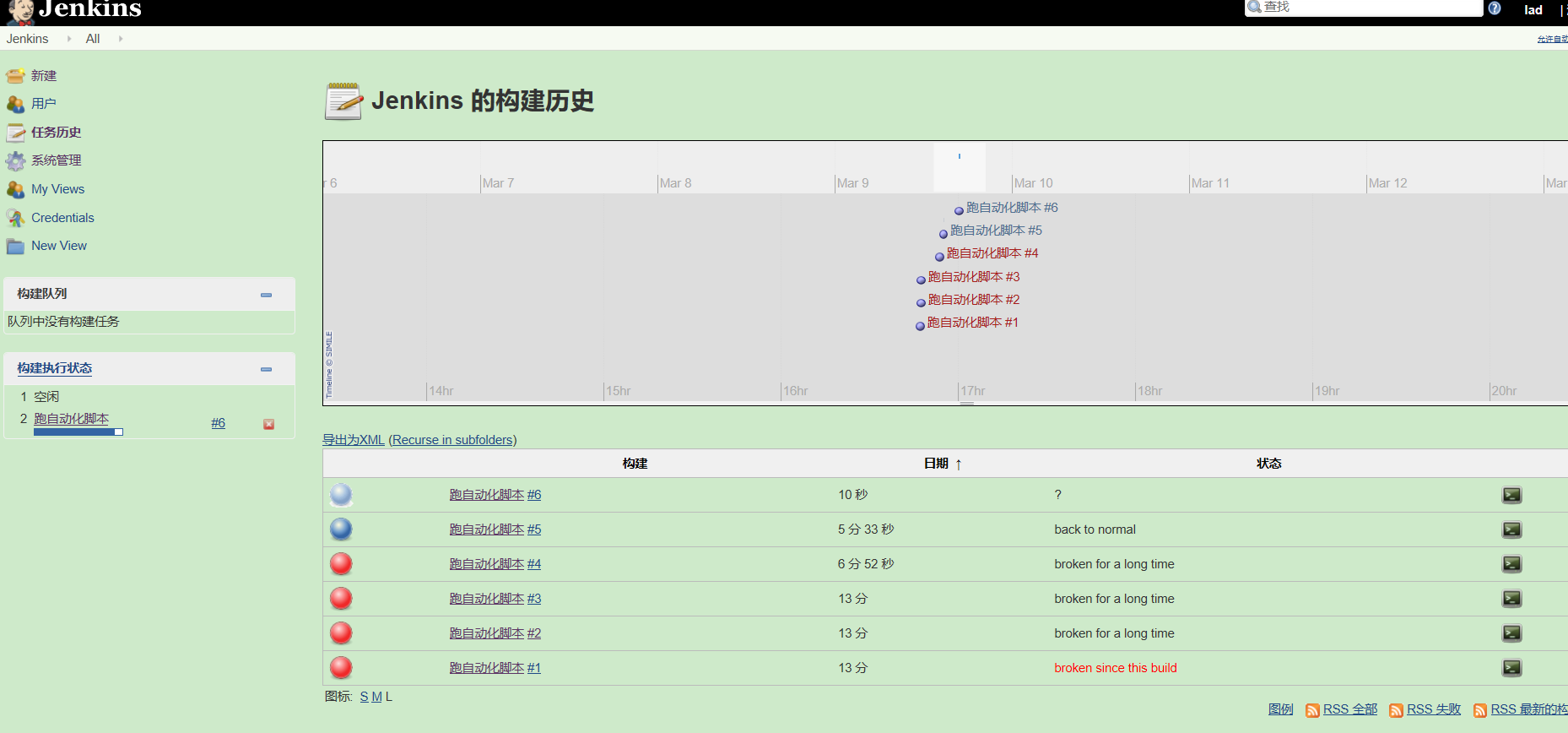Switch icon size to M
The width and height of the screenshot is (1568, 733).
click(x=377, y=697)
